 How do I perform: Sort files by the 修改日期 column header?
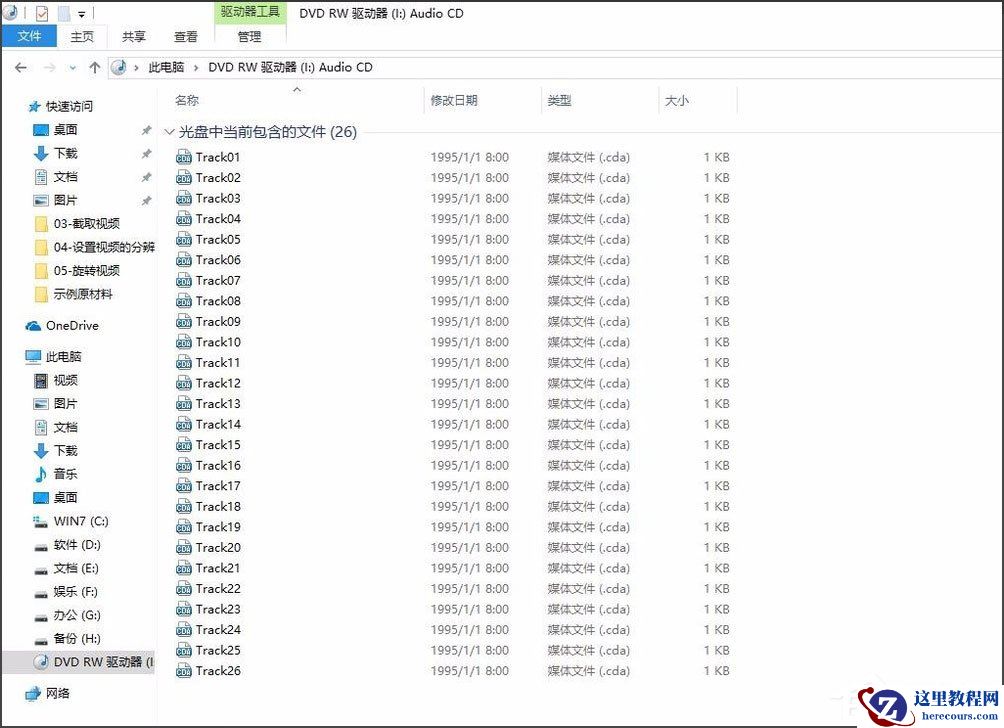coord(455,100)
